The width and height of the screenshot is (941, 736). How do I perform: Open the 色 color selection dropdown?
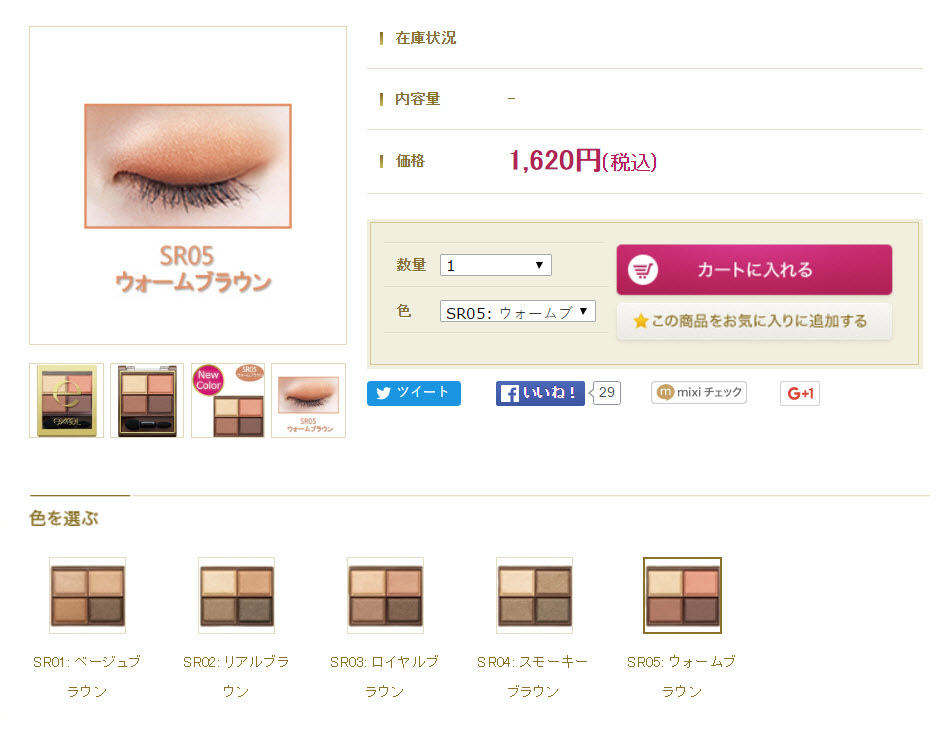click(517, 312)
